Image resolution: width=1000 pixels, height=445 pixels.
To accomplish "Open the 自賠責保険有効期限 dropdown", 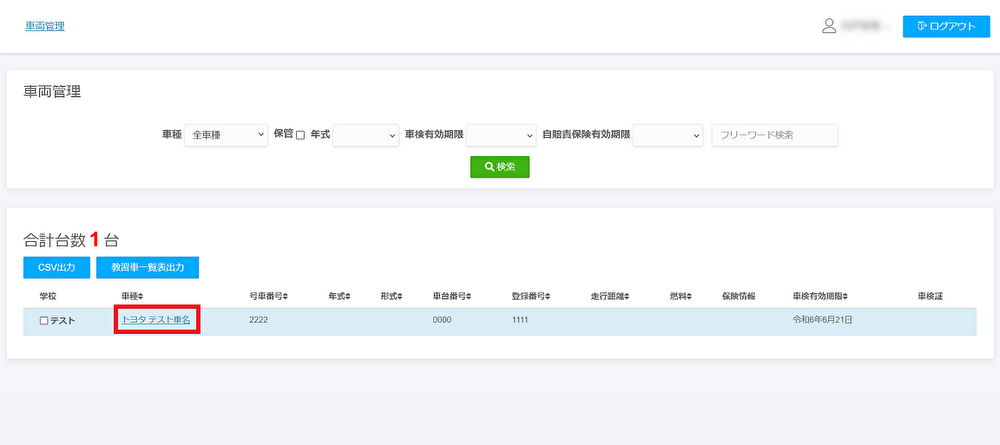I will (669, 135).
